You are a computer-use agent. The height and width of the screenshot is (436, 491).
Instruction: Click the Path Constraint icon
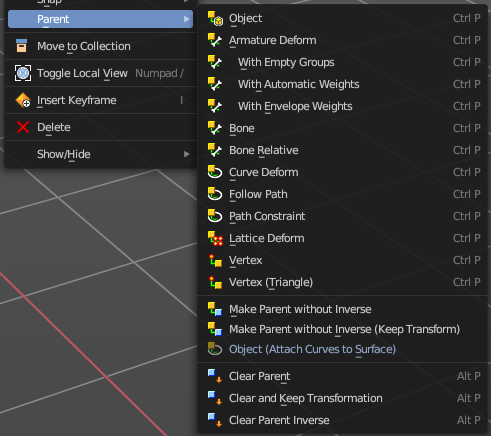(x=215, y=216)
